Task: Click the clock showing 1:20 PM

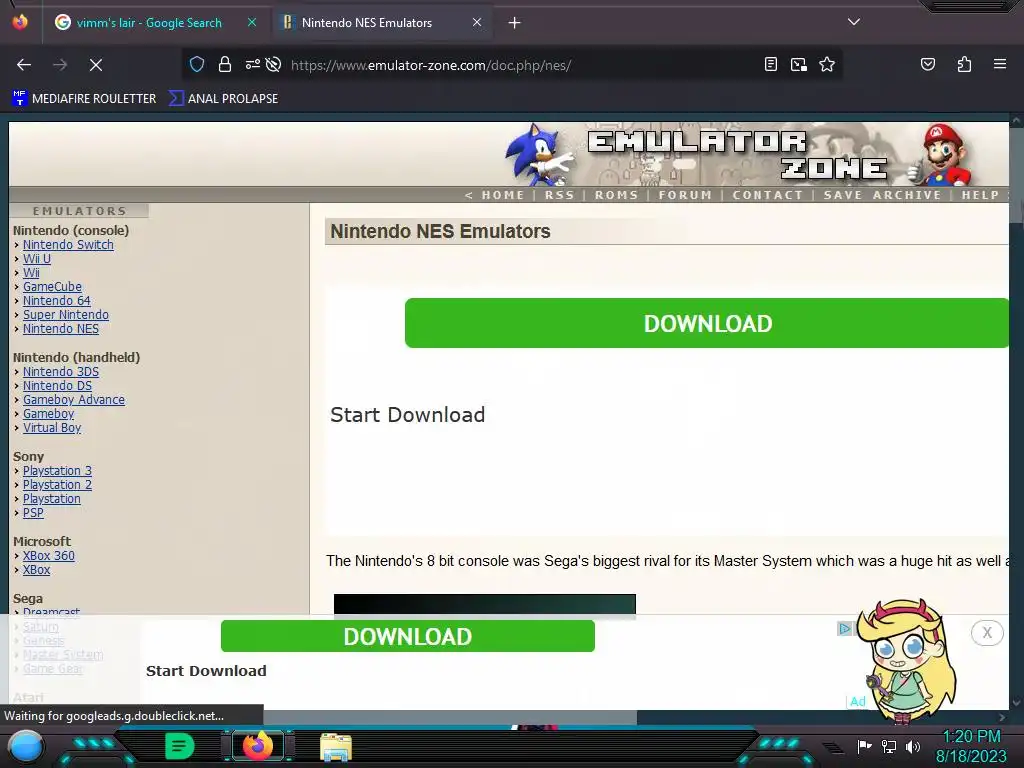Action: tap(971, 737)
